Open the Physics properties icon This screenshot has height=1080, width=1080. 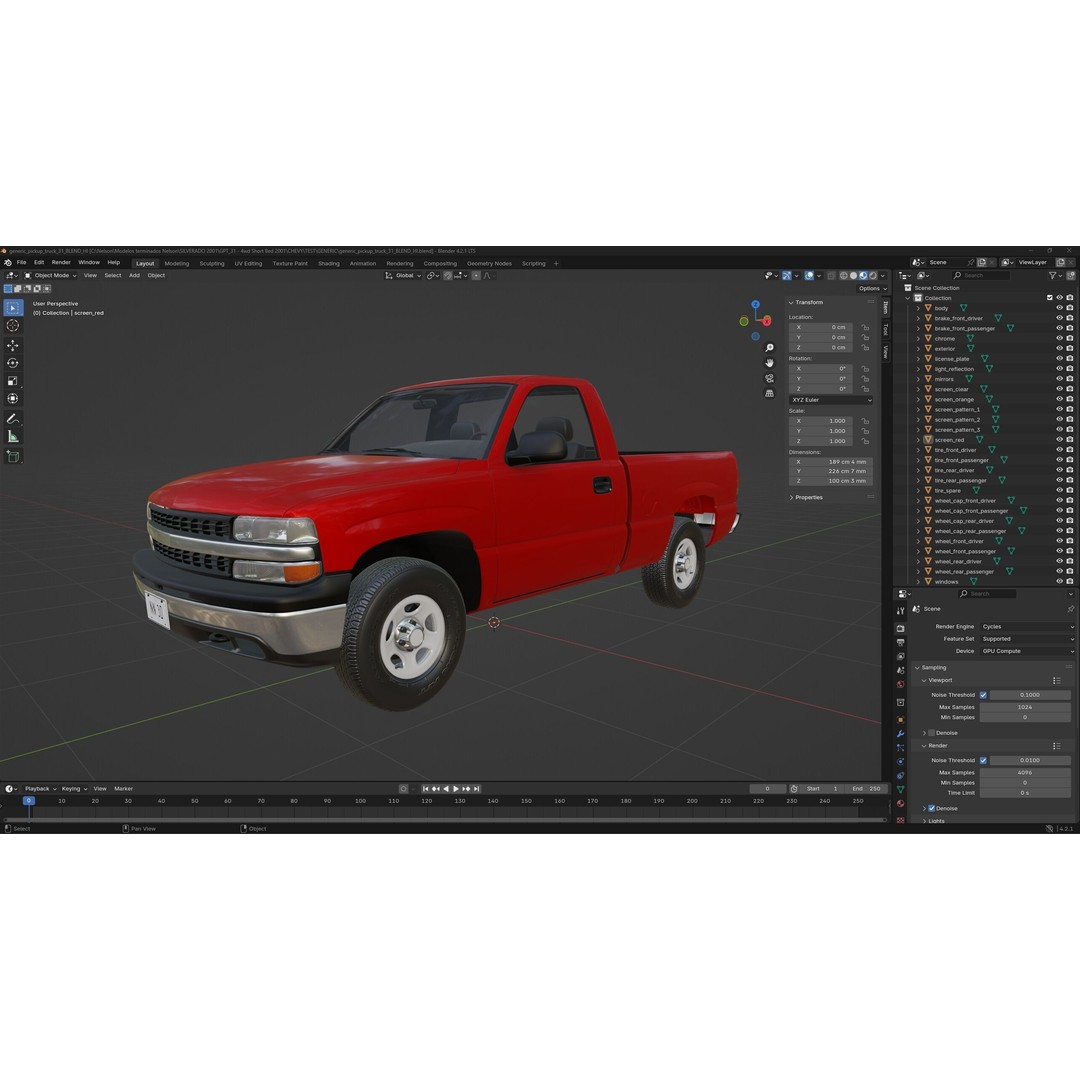tap(900, 762)
